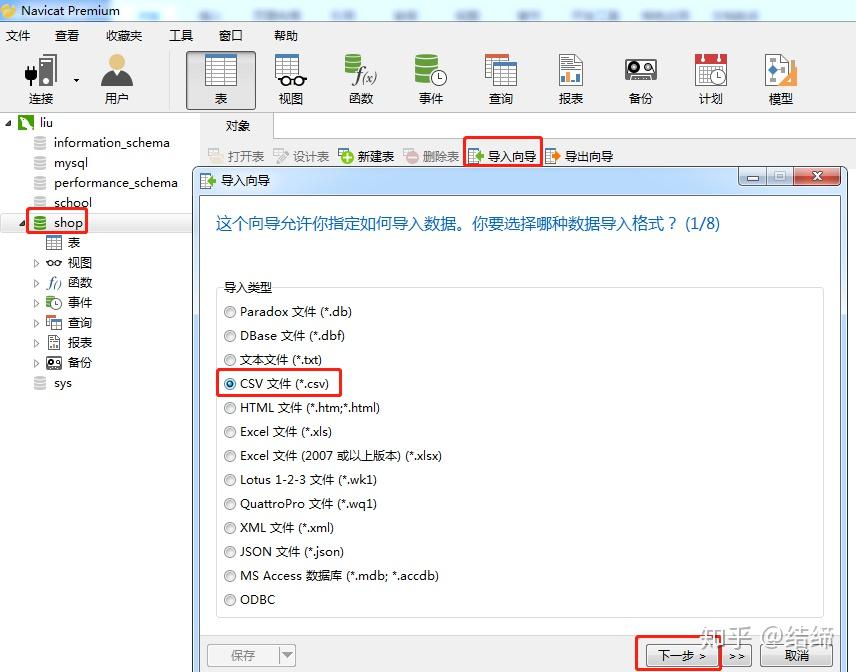
Task: Collapse the liu connection node
Action: [x=8, y=123]
